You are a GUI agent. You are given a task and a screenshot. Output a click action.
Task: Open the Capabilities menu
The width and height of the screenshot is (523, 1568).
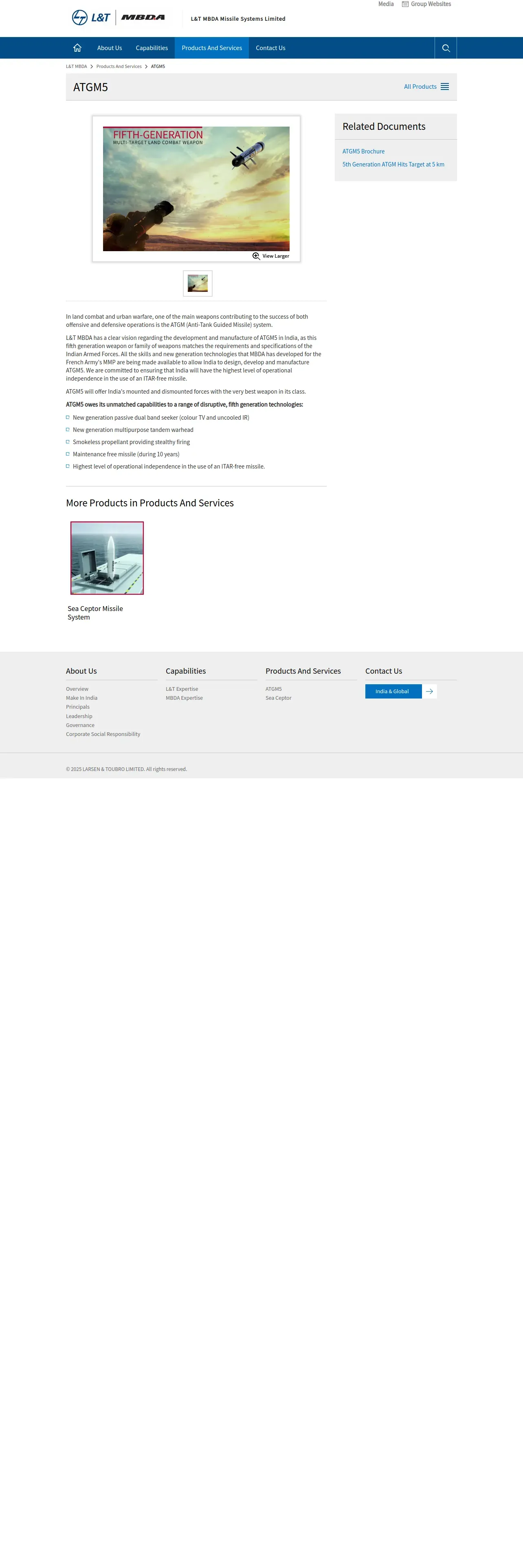click(152, 48)
